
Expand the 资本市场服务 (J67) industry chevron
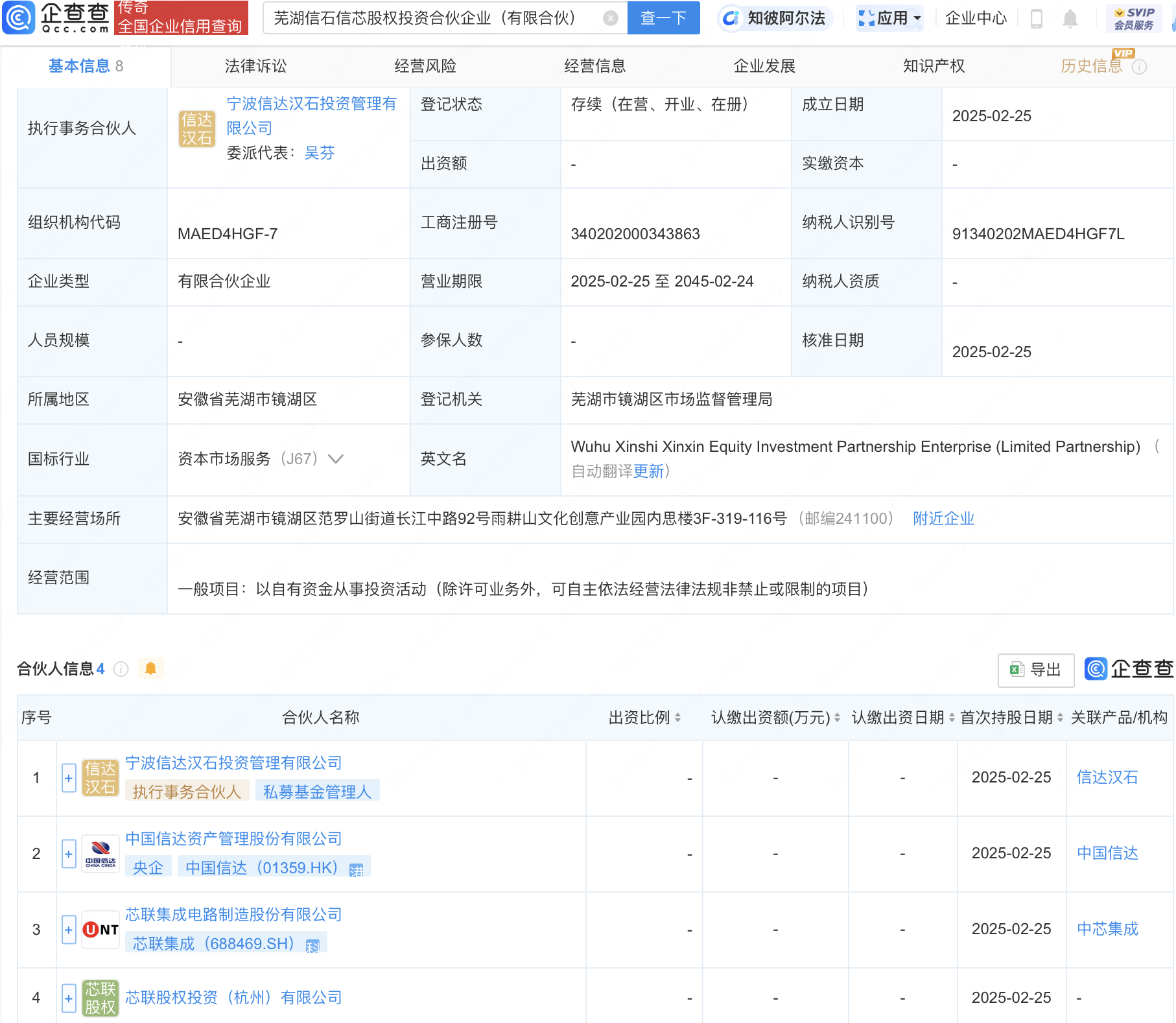[336, 459]
